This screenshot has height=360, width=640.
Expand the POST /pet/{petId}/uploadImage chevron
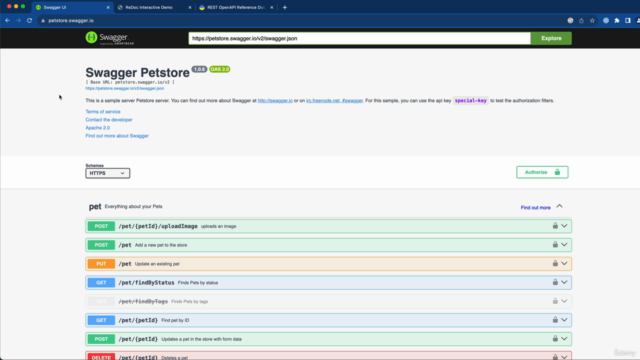point(564,226)
